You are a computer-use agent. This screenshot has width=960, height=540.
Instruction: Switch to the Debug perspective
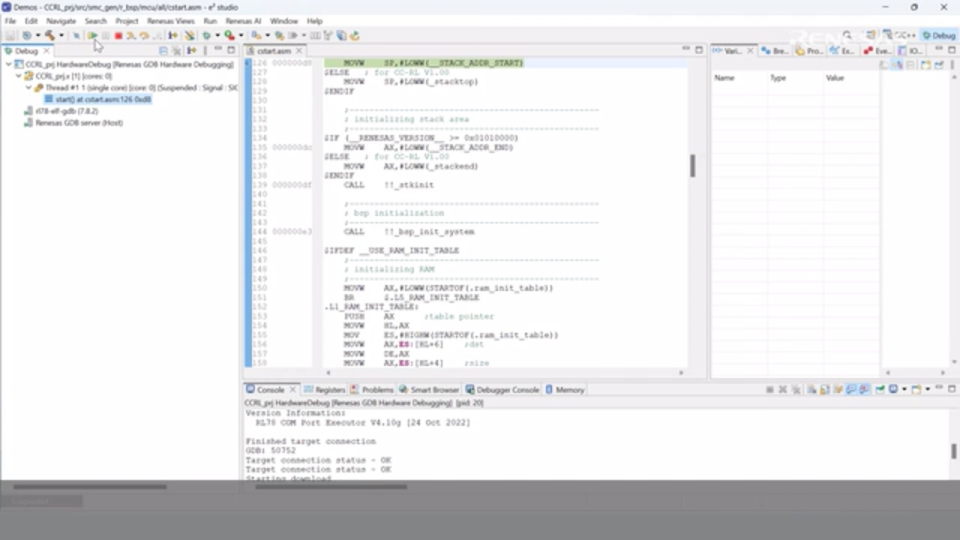(x=938, y=35)
